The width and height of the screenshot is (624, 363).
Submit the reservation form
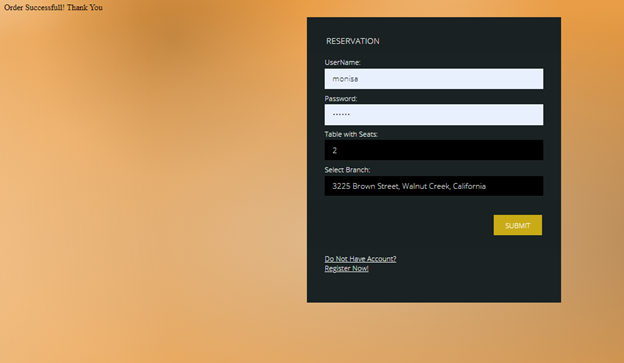coord(518,225)
